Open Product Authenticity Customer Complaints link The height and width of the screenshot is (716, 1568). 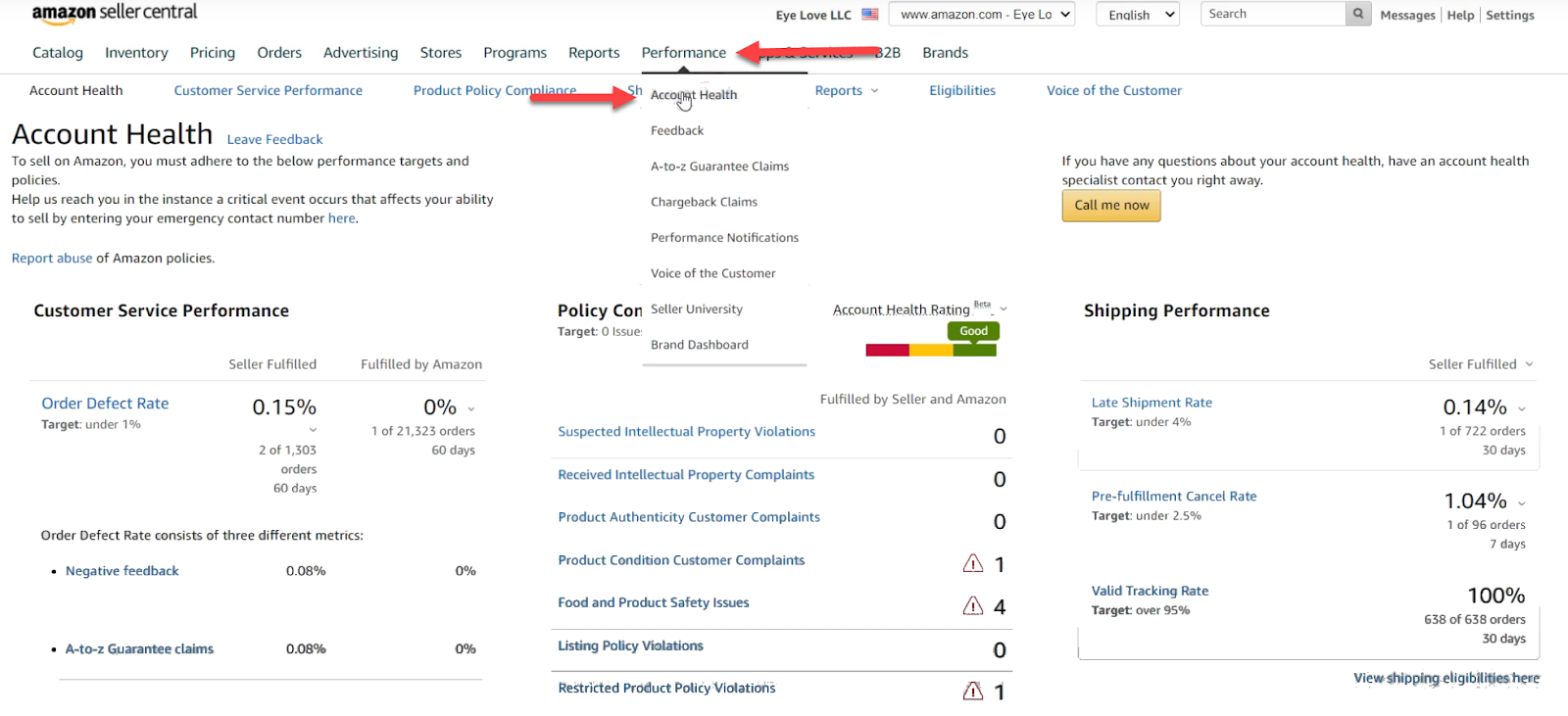coord(689,517)
